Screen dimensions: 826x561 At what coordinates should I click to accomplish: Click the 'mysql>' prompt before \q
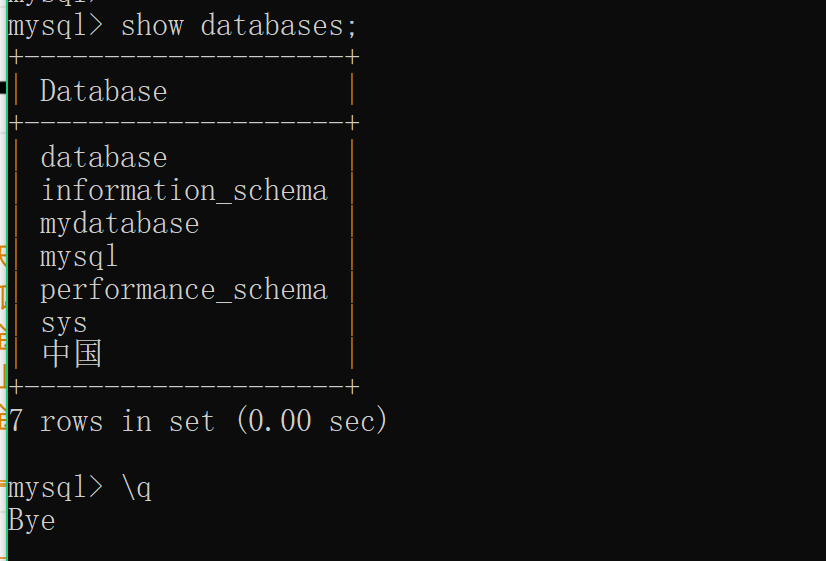pyautogui.click(x=55, y=487)
